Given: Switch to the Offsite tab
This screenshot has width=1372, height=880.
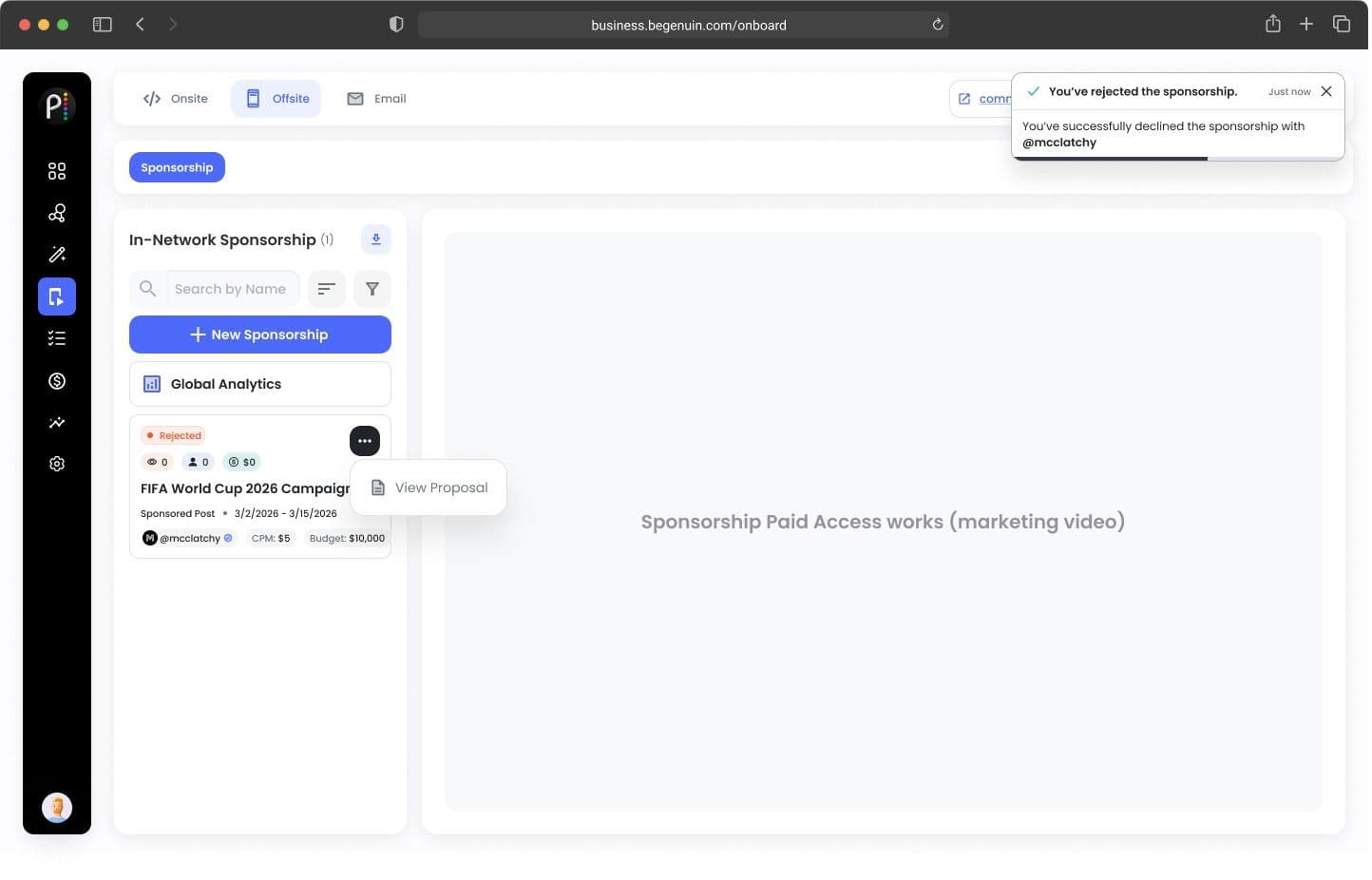Looking at the screenshot, I should click(276, 99).
